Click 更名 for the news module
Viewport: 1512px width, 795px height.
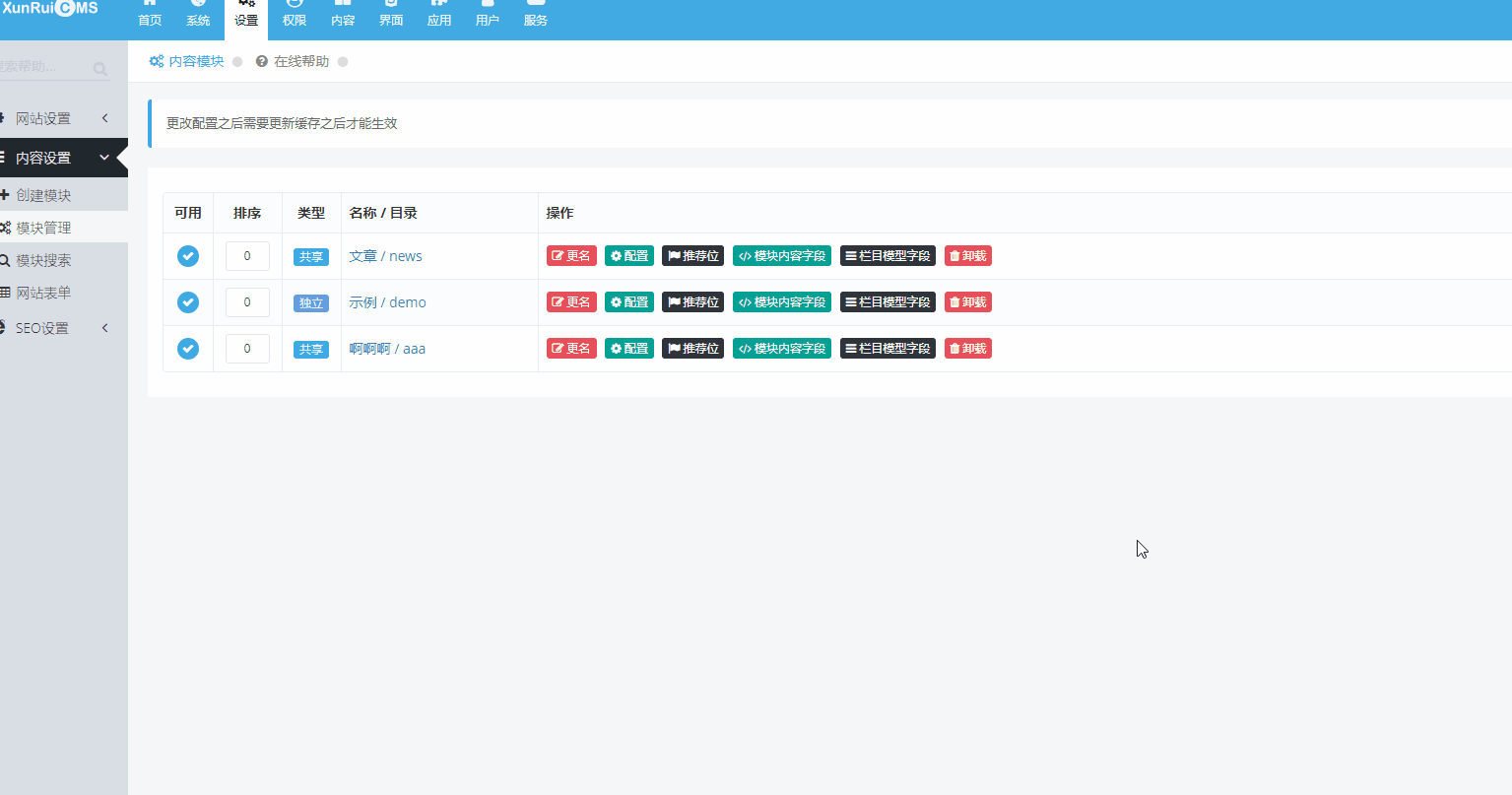tap(571, 256)
